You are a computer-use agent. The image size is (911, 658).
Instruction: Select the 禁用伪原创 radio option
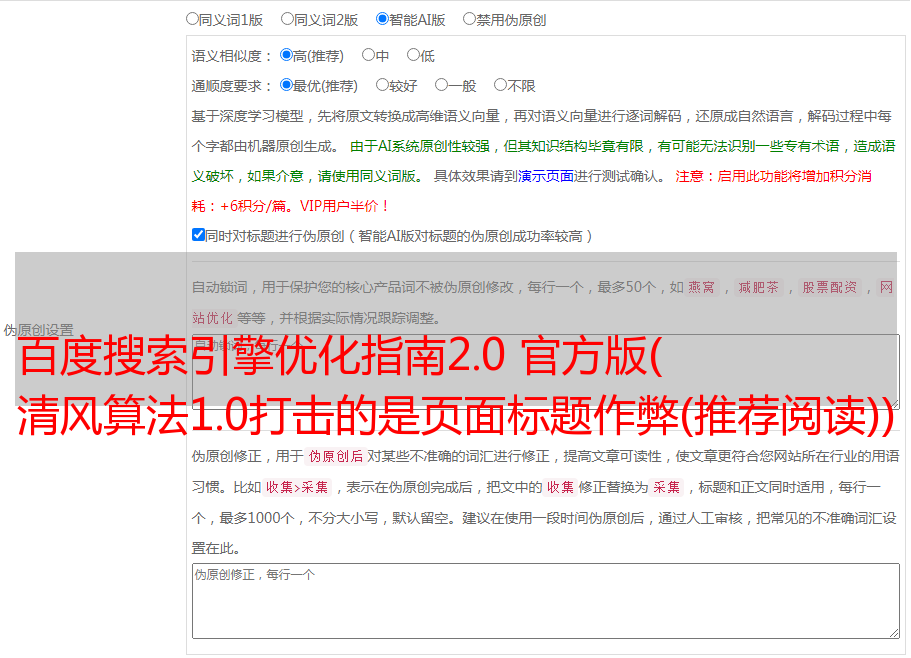[469, 19]
